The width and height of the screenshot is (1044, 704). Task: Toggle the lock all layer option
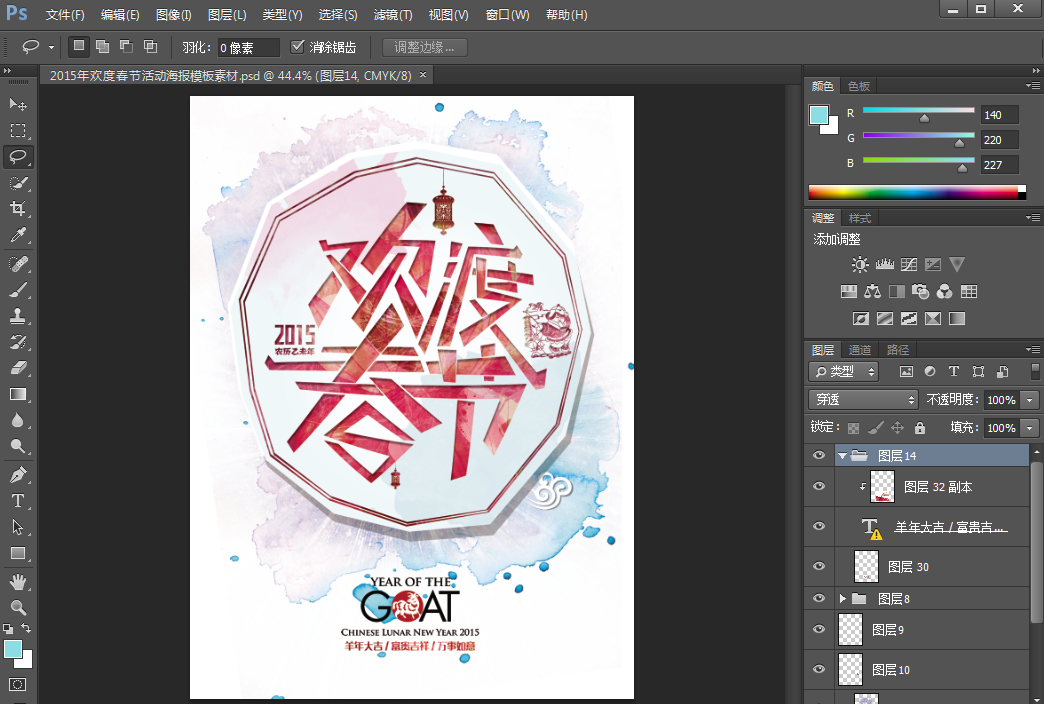[x=919, y=428]
